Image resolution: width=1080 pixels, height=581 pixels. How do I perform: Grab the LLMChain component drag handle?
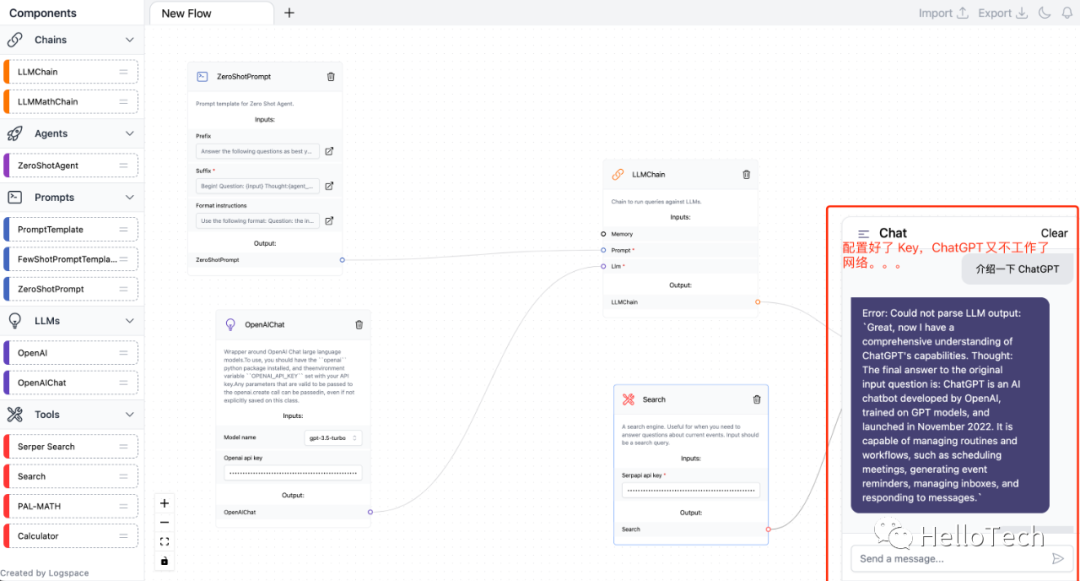point(123,72)
